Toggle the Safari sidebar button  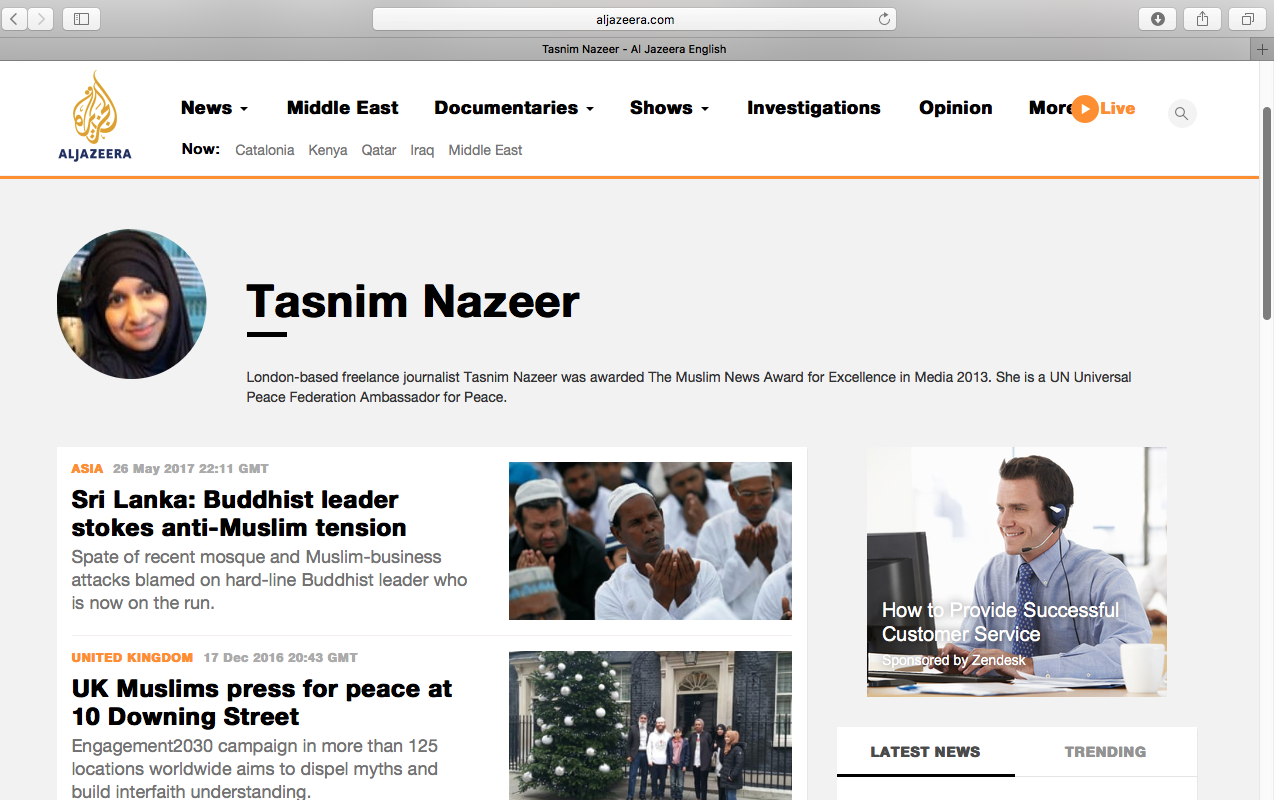[x=81, y=19]
